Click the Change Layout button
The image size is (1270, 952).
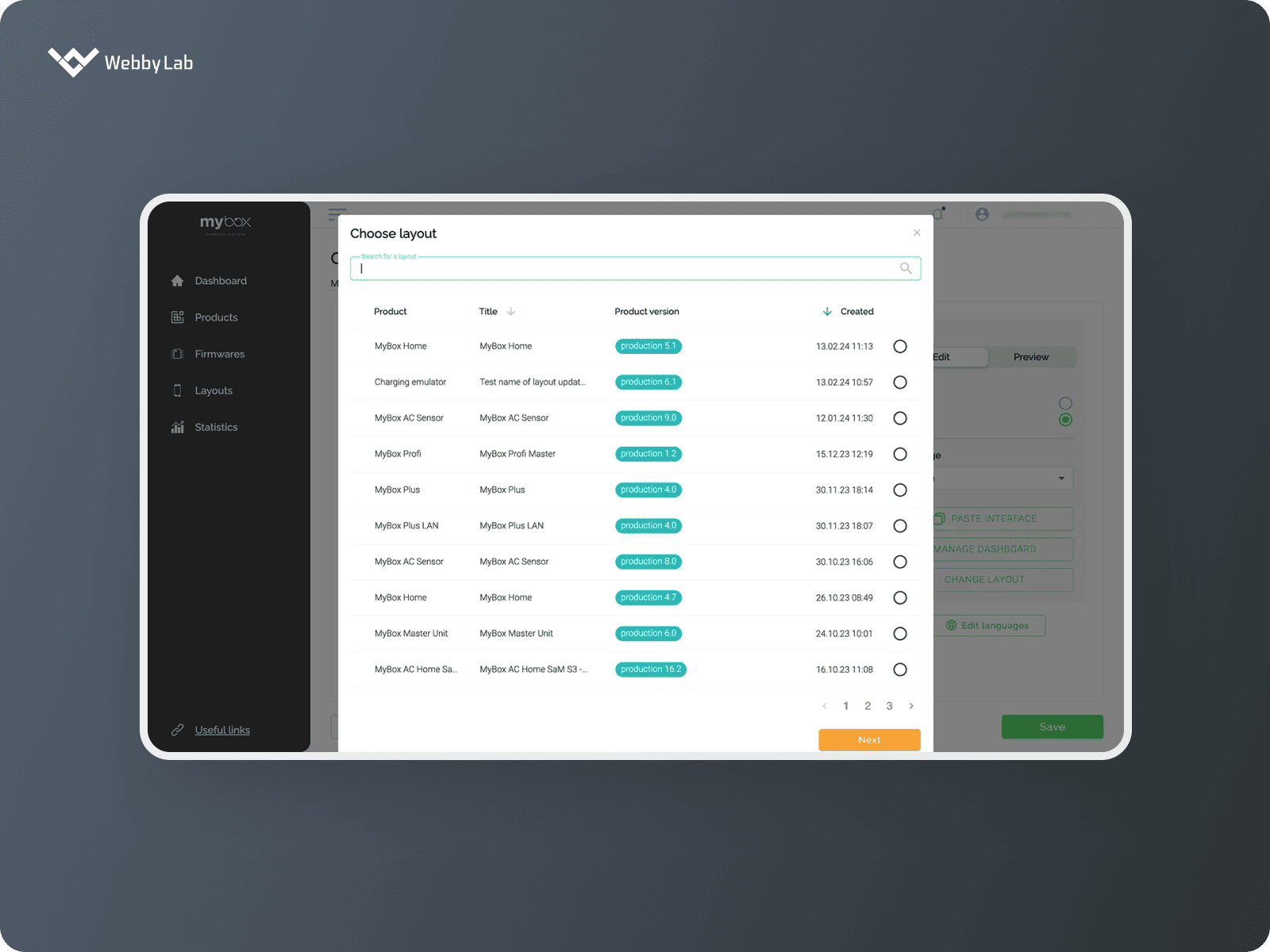click(1003, 580)
